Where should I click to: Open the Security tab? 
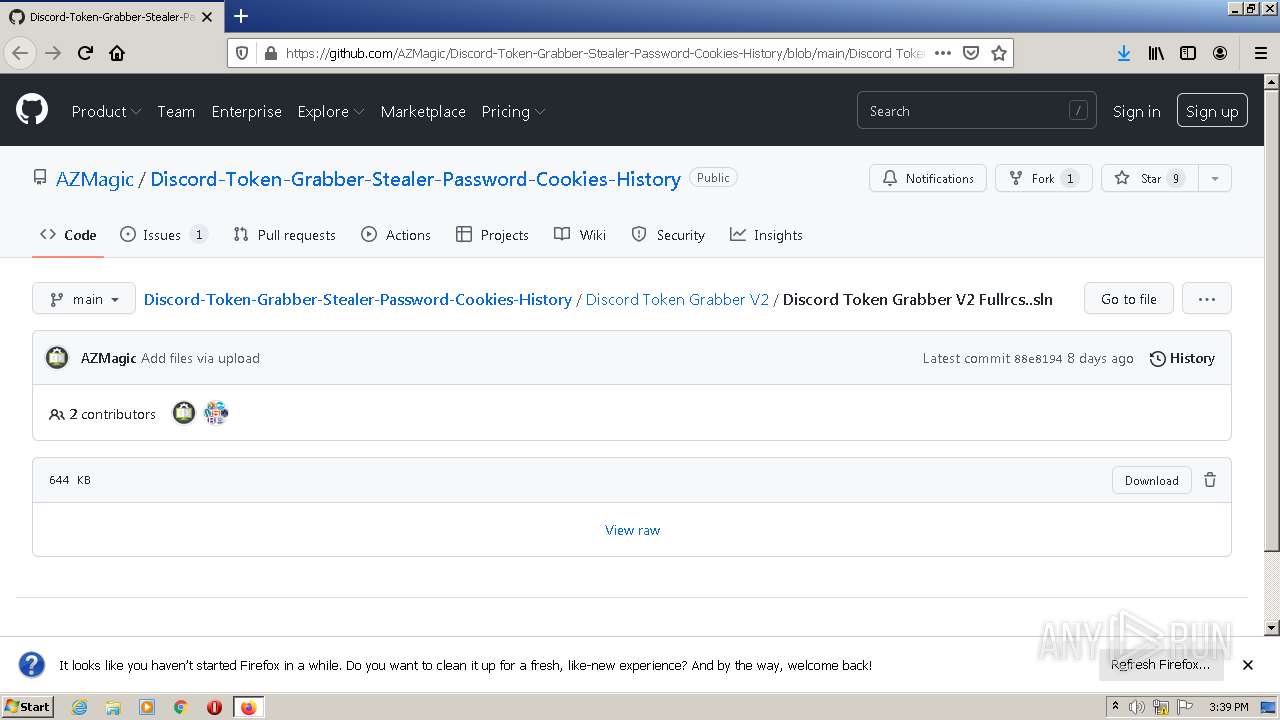point(668,235)
